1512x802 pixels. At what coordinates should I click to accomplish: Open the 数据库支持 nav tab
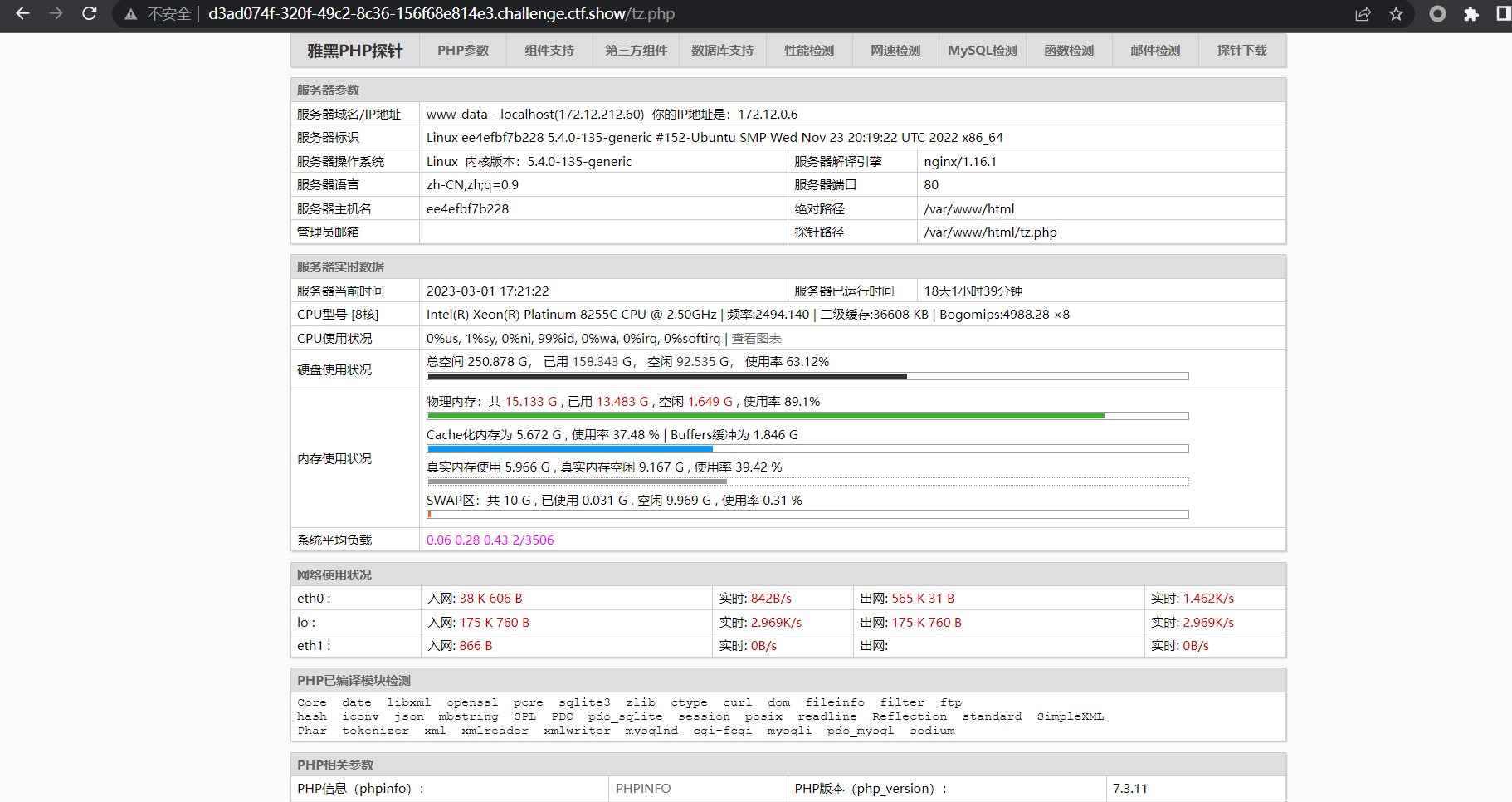[723, 51]
